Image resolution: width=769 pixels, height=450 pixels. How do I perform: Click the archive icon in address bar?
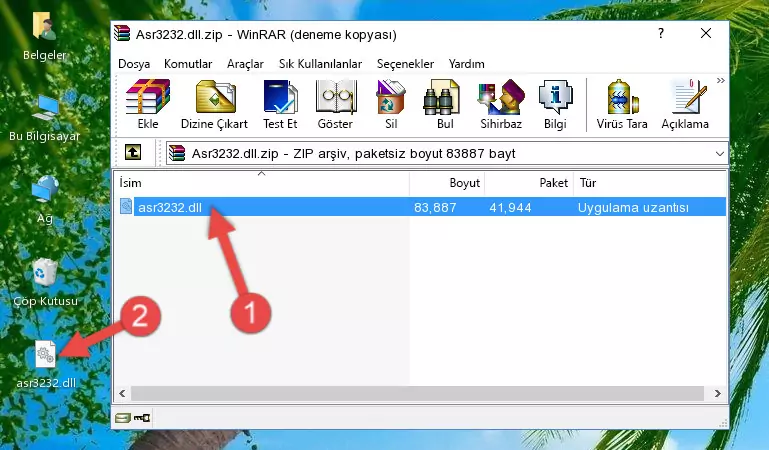(x=177, y=153)
